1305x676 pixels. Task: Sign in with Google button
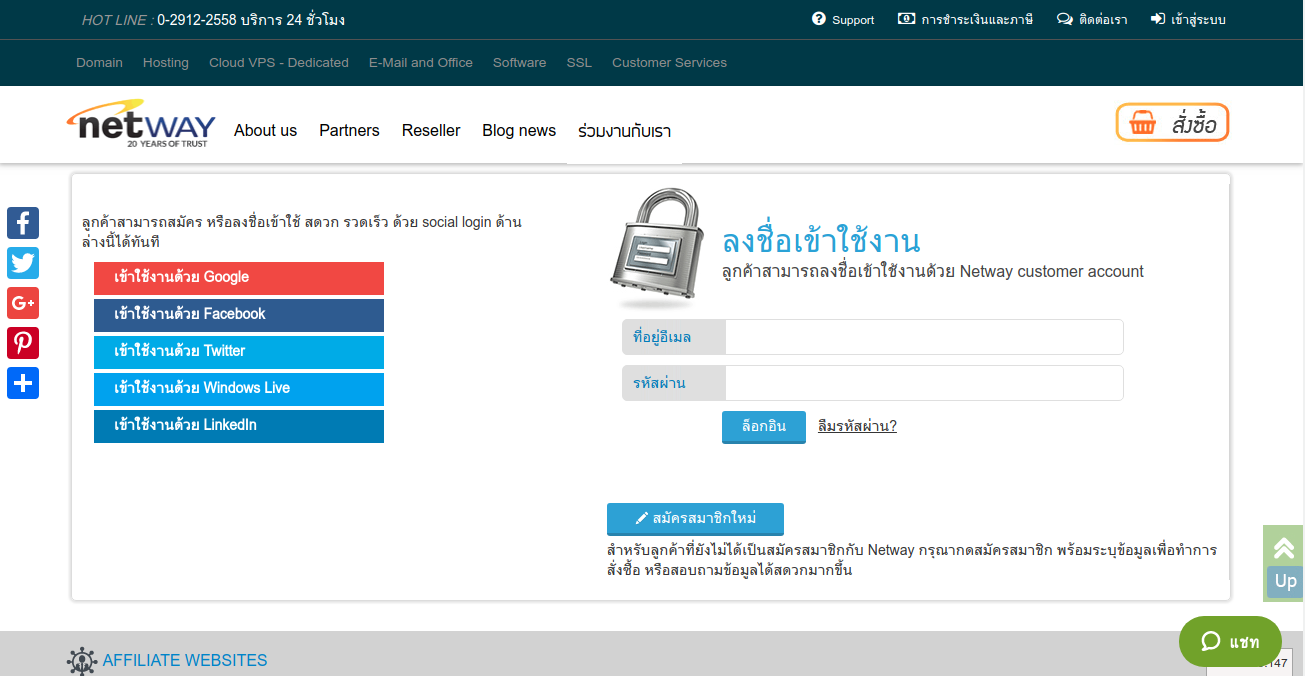pyautogui.click(x=239, y=278)
